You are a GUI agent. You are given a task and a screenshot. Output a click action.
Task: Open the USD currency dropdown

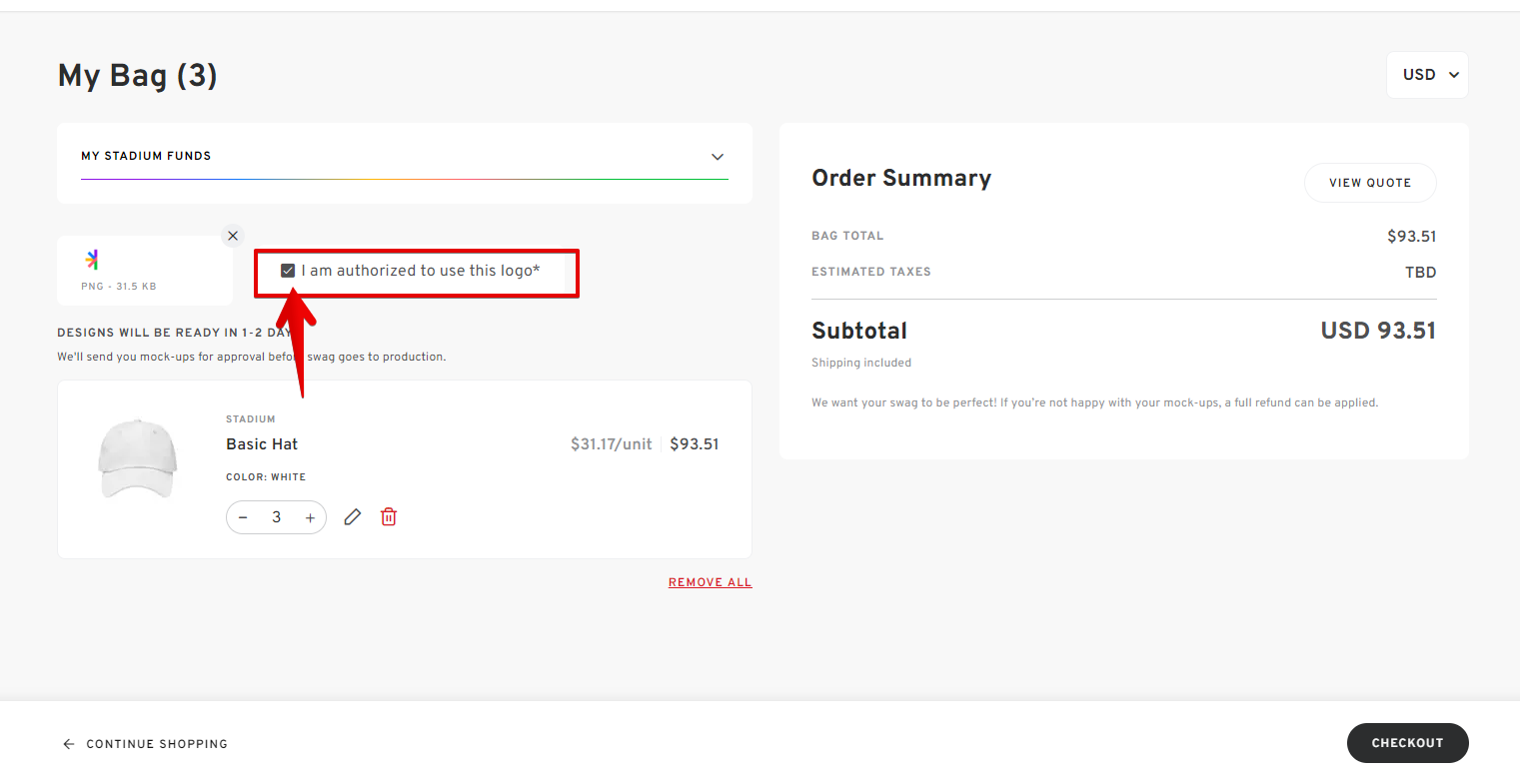(1427, 75)
